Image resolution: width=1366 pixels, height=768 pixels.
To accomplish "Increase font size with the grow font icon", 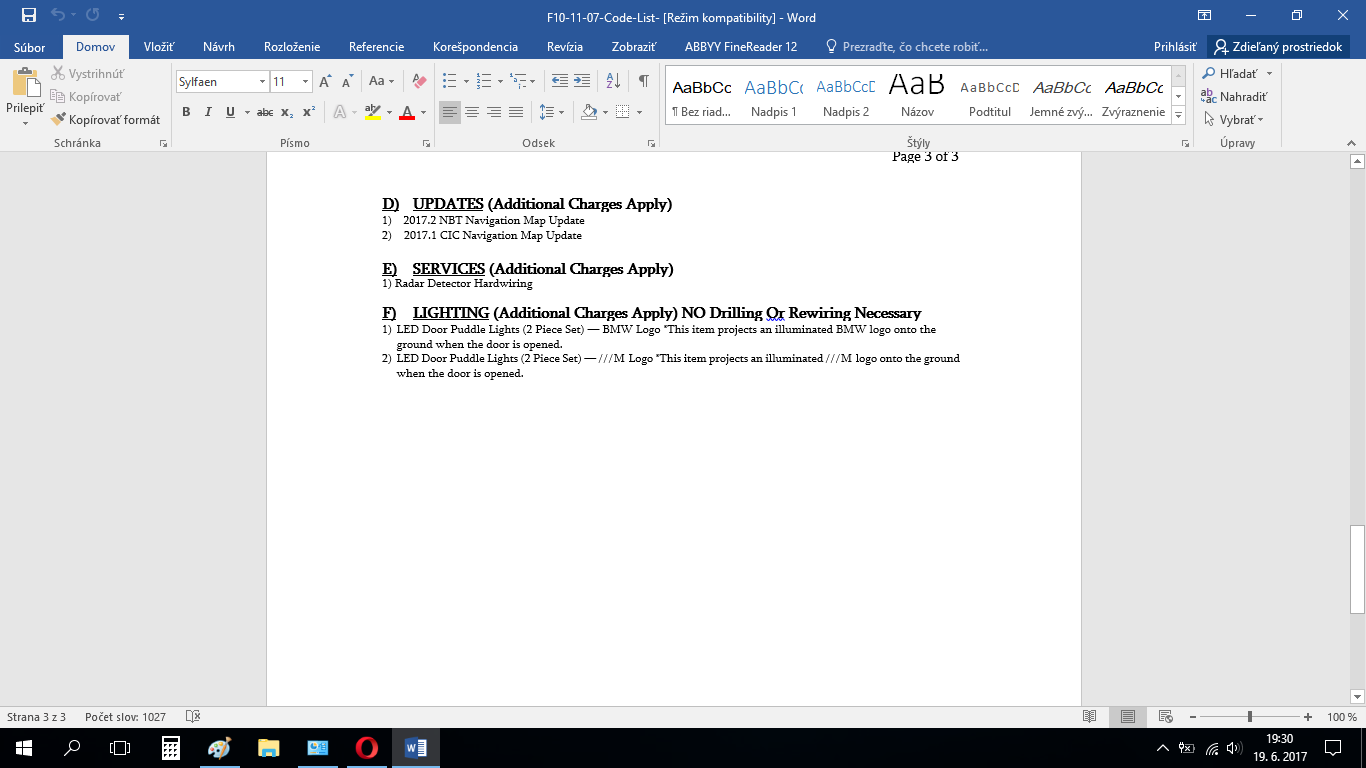I will [325, 82].
